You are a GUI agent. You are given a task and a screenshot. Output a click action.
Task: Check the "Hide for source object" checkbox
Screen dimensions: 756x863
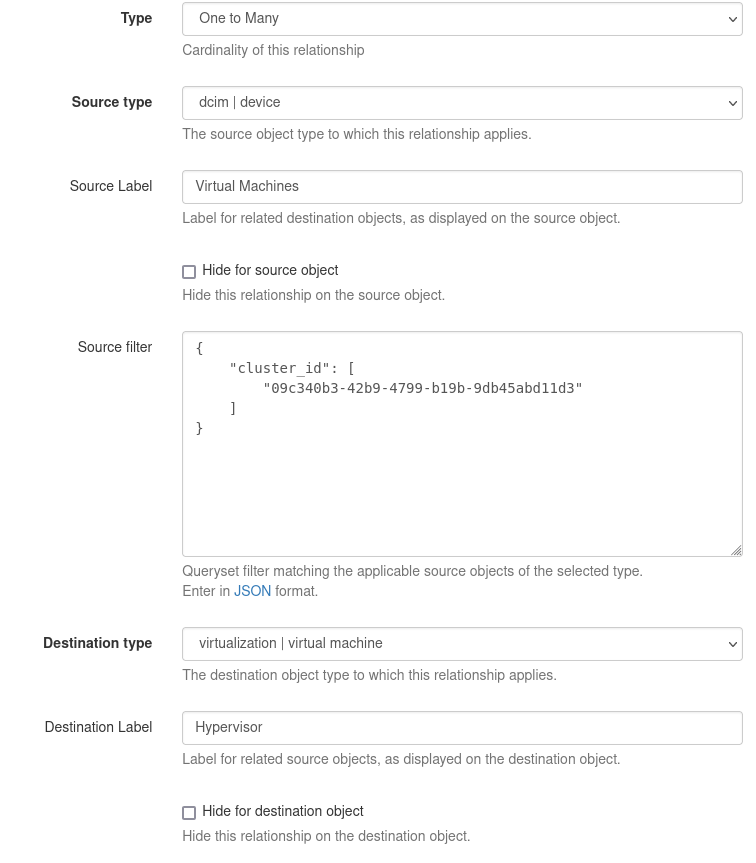coord(189,271)
